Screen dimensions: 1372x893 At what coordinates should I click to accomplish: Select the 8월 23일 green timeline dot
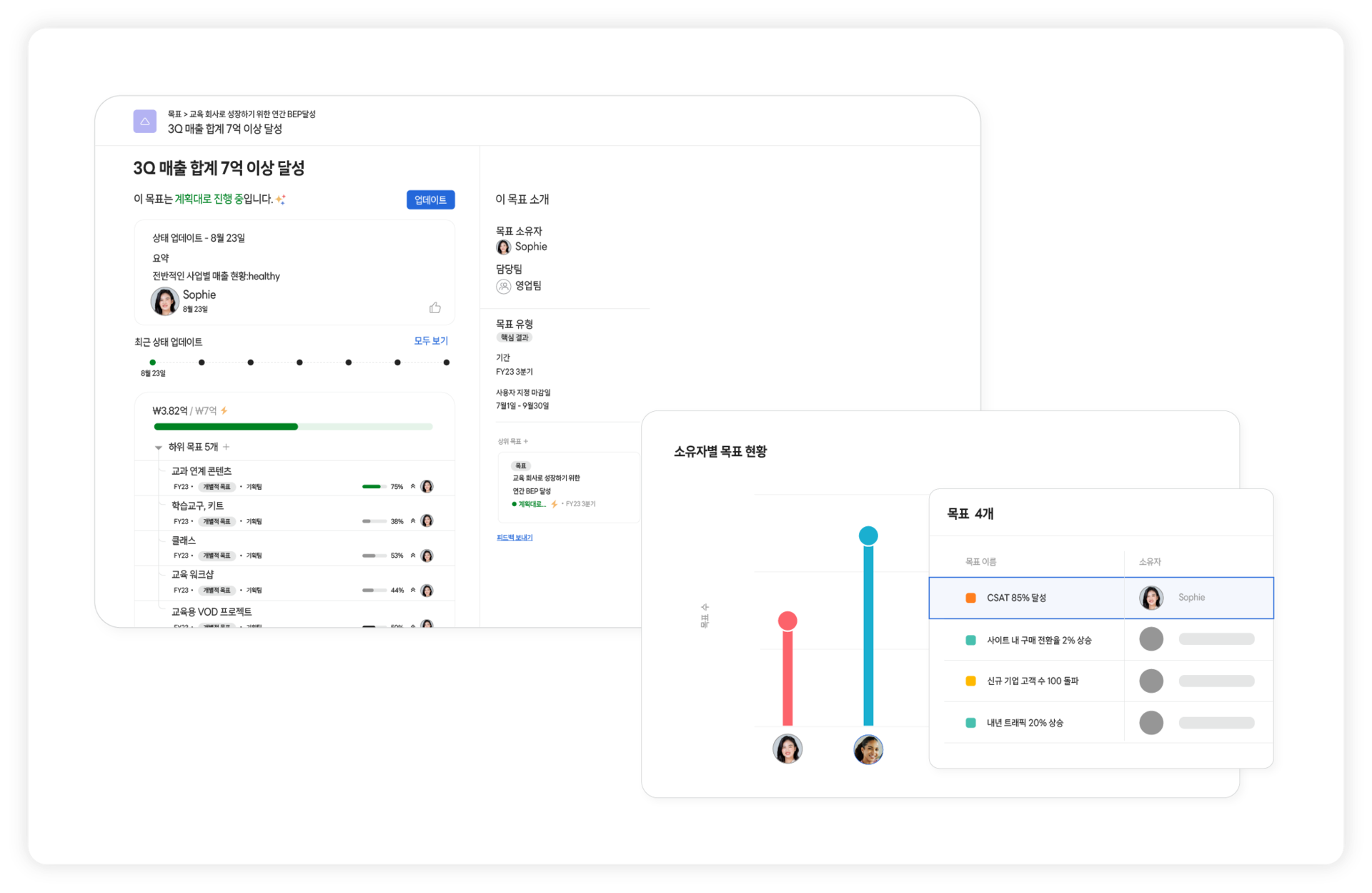pyautogui.click(x=153, y=362)
